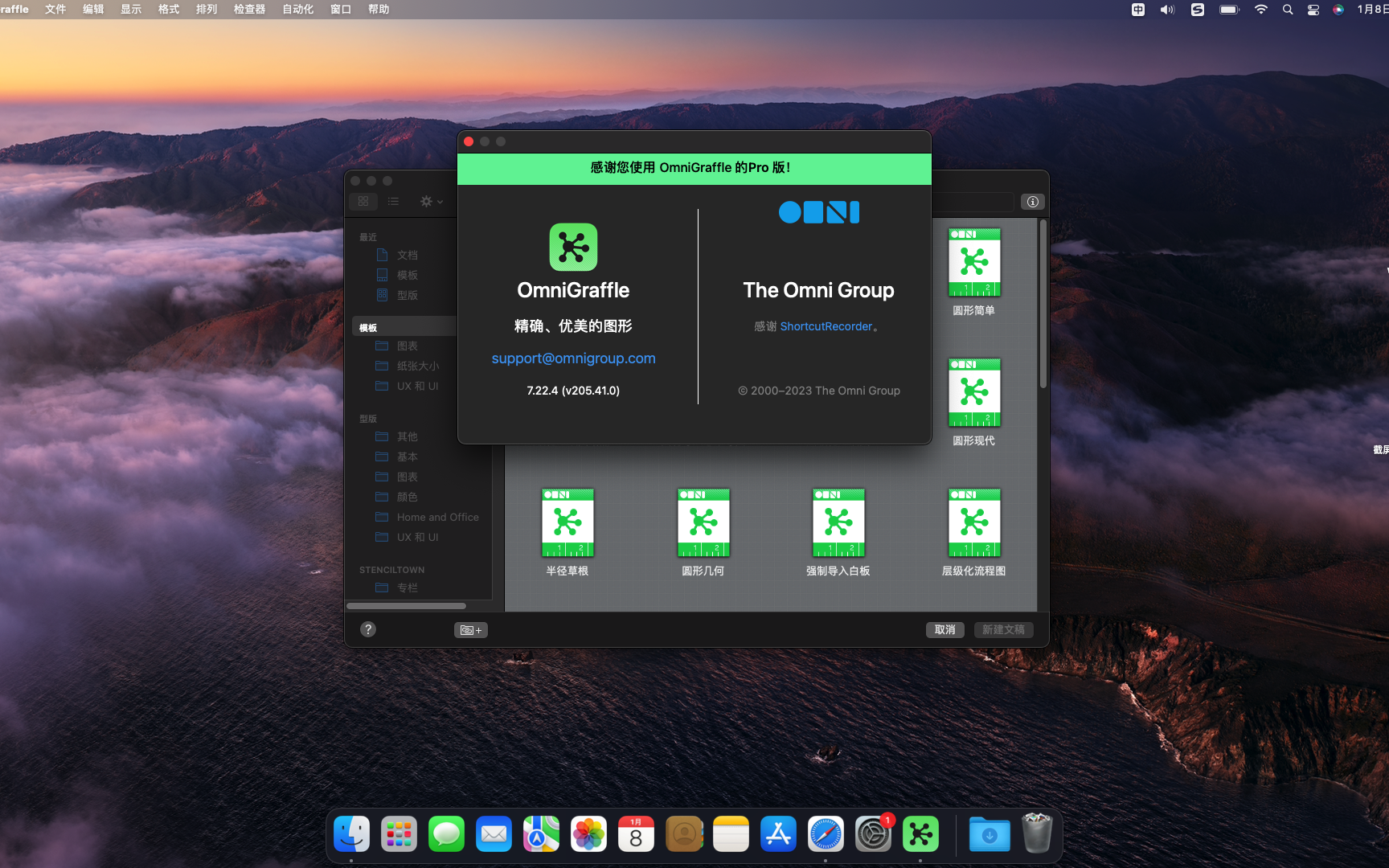The image size is (1389, 868).
Task: Click the template list vertical scrollbar
Action: [x=1043, y=305]
